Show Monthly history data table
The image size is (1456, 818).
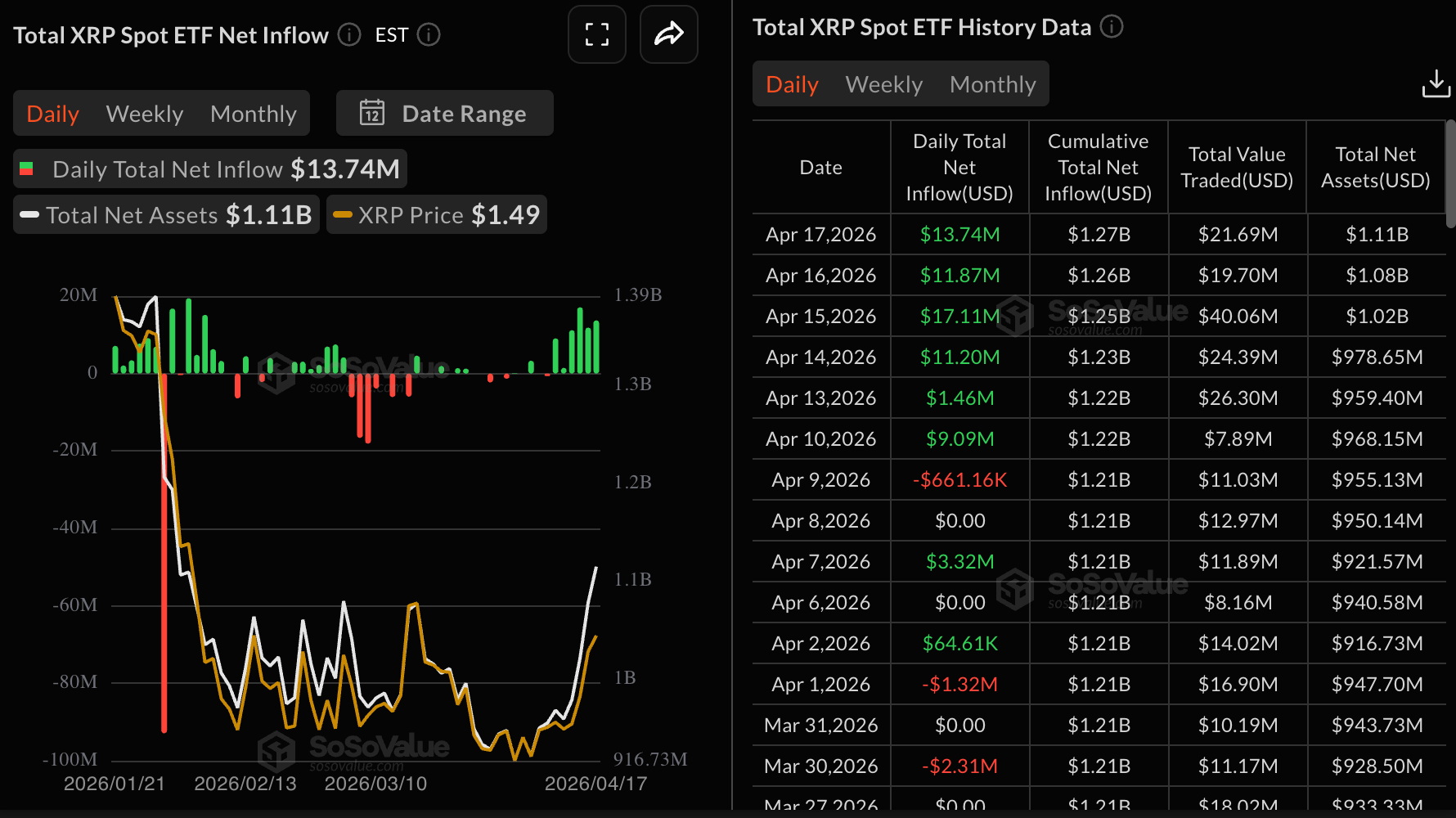pos(992,84)
